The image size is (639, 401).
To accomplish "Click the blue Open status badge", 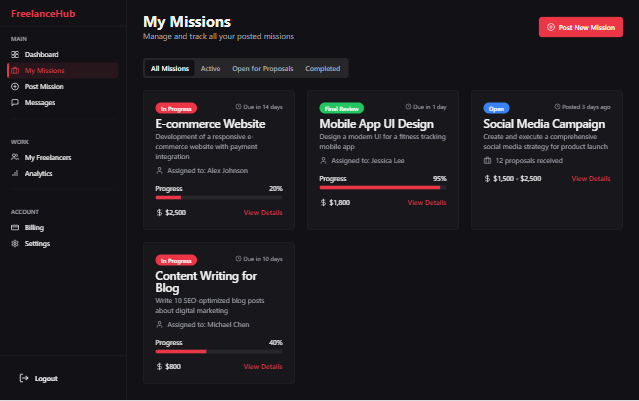I will pos(496,108).
